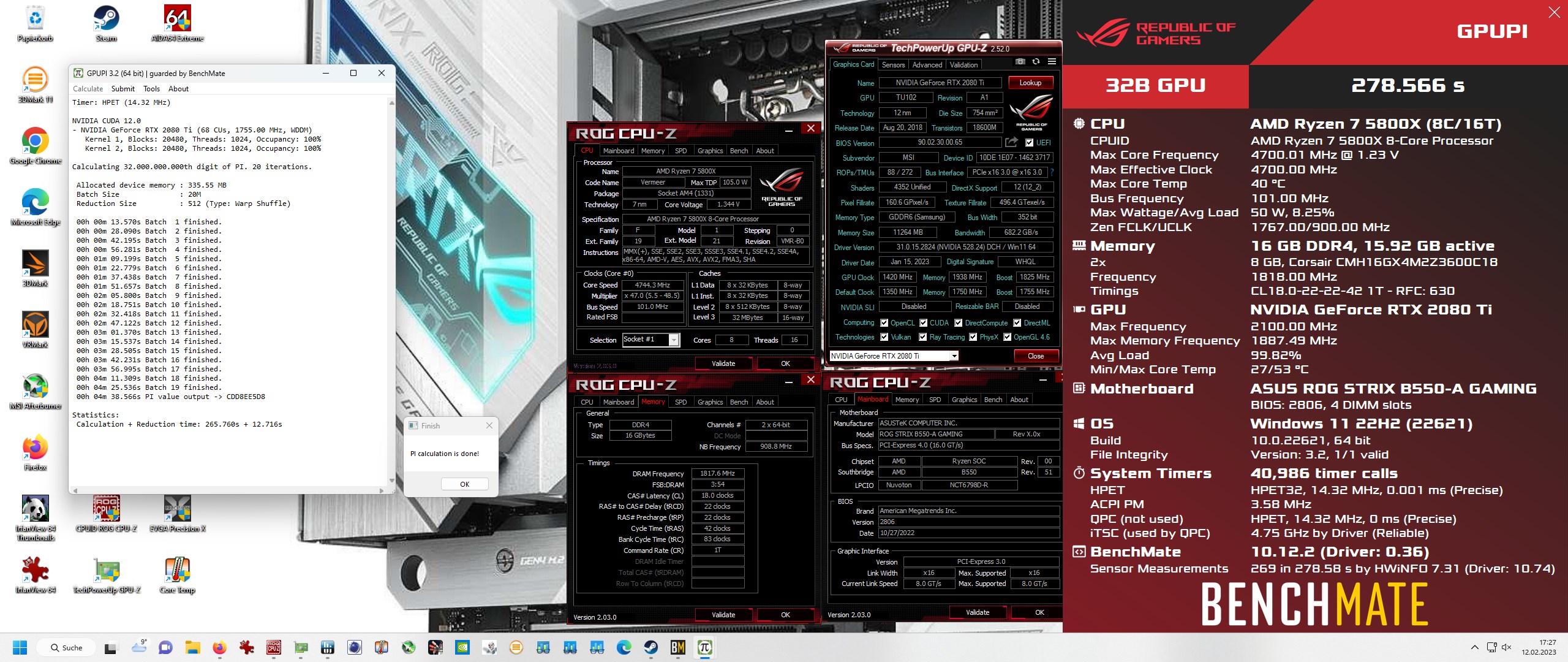Viewport: 1568px width, 662px height.
Task: Click the Bus Interface question mark in GPU-Z
Action: [x=1052, y=172]
